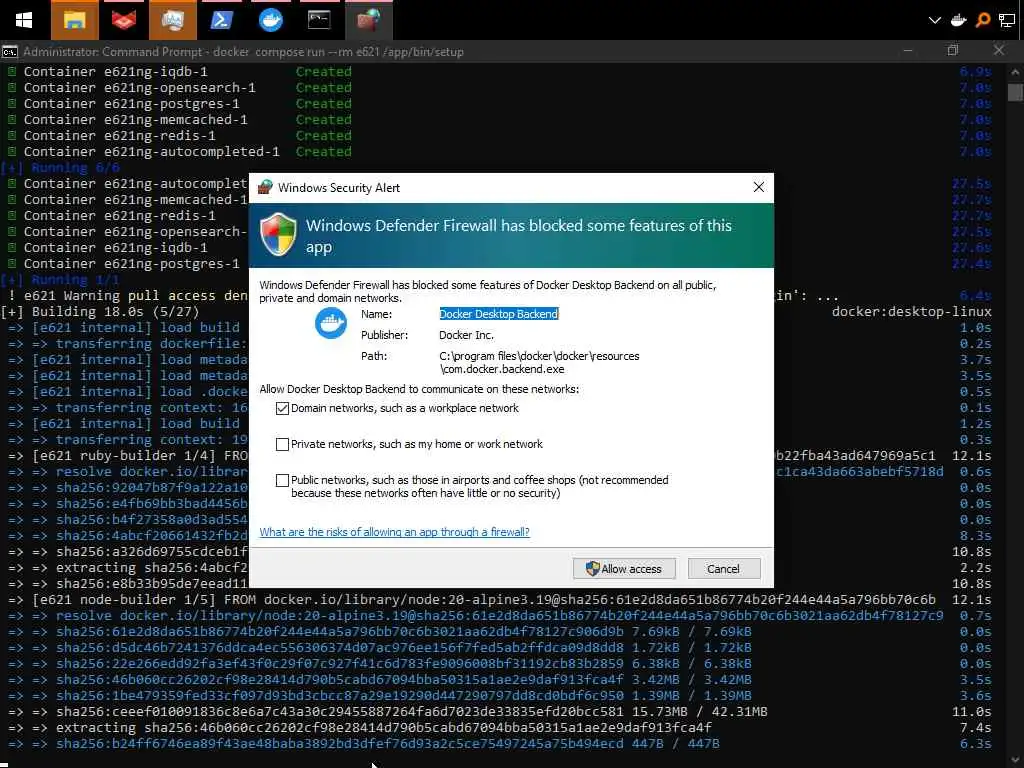Click the 'Building 18.0s (5/27)' line

tap(100, 312)
